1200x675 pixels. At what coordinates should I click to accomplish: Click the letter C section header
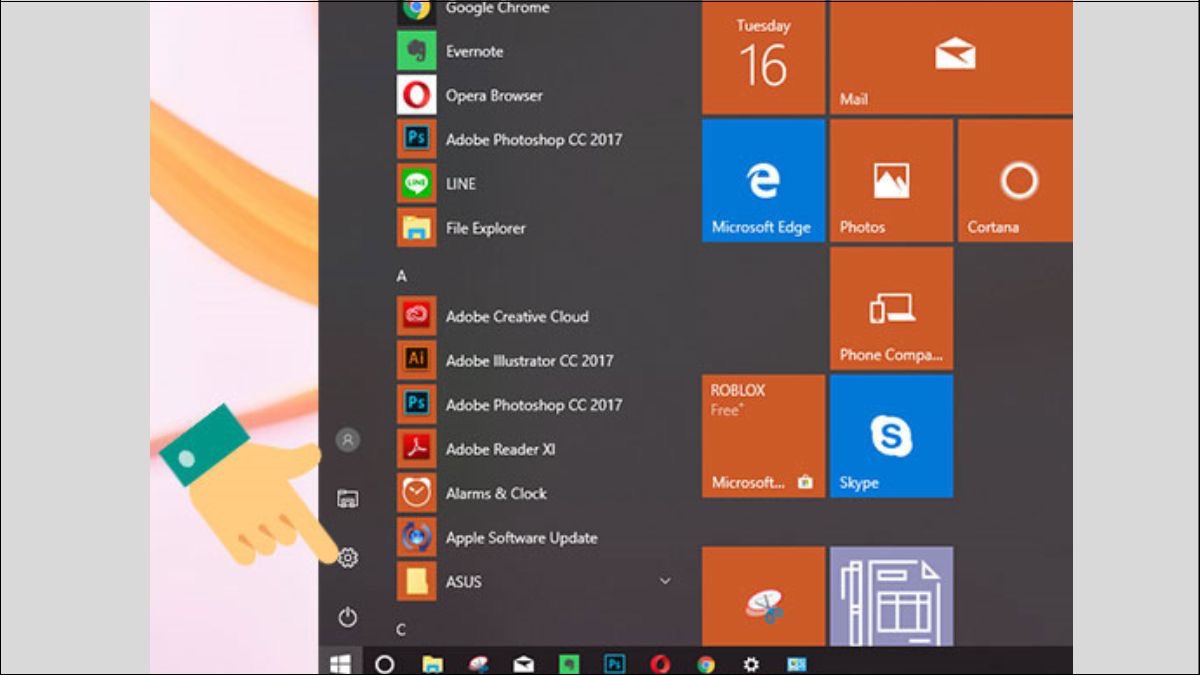click(x=401, y=629)
